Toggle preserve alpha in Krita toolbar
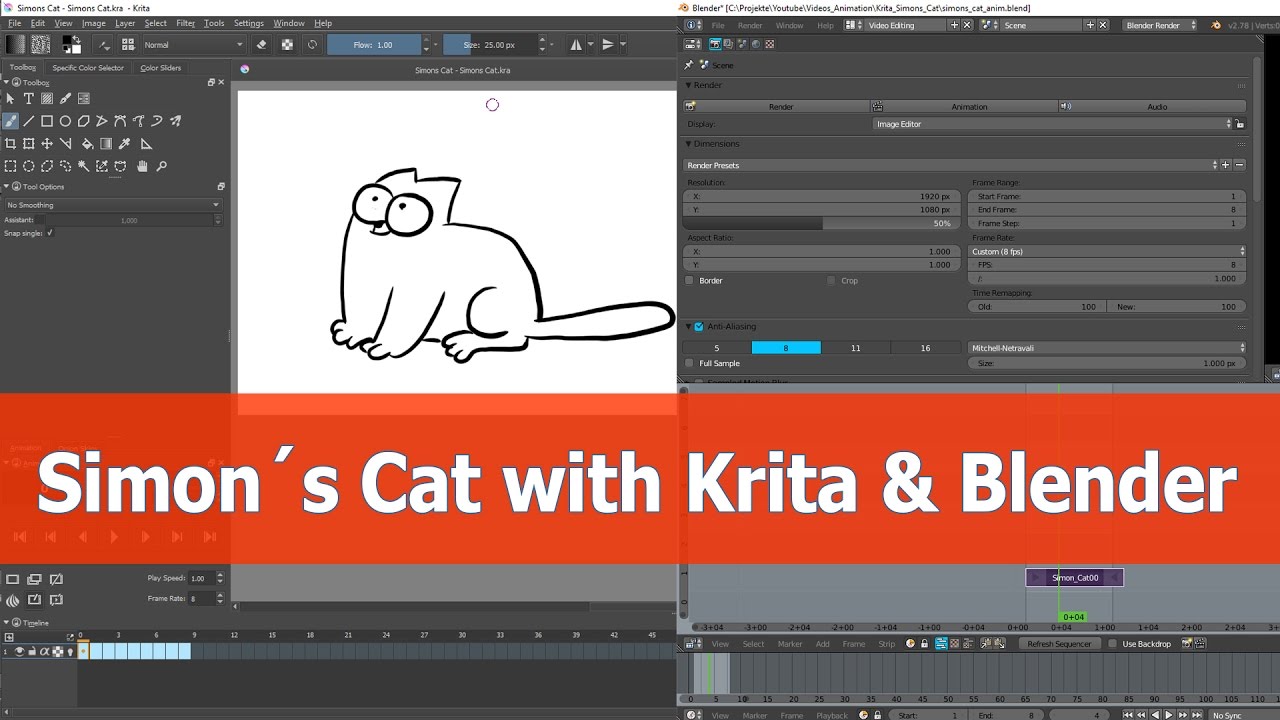Image resolution: width=1280 pixels, height=720 pixels. pyautogui.click(x=287, y=44)
